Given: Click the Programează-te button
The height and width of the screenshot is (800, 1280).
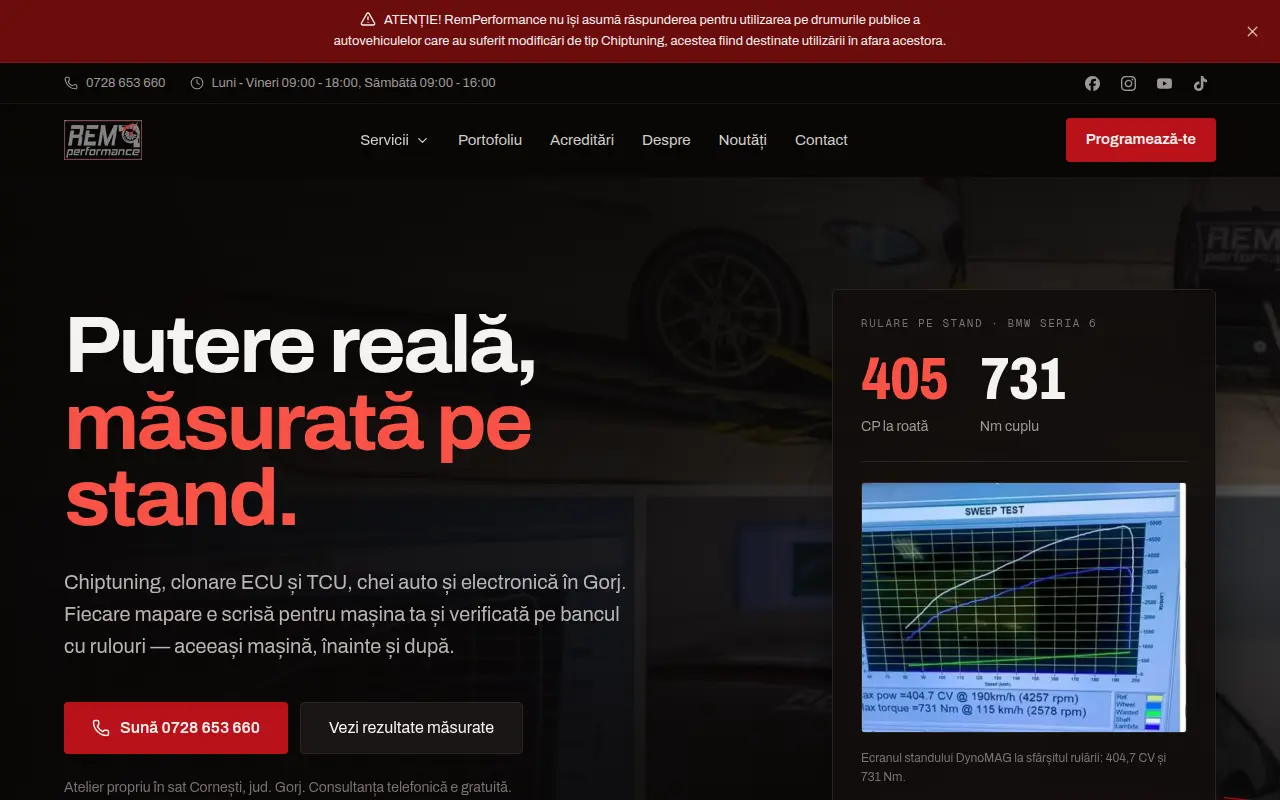Looking at the screenshot, I should [1141, 140].
